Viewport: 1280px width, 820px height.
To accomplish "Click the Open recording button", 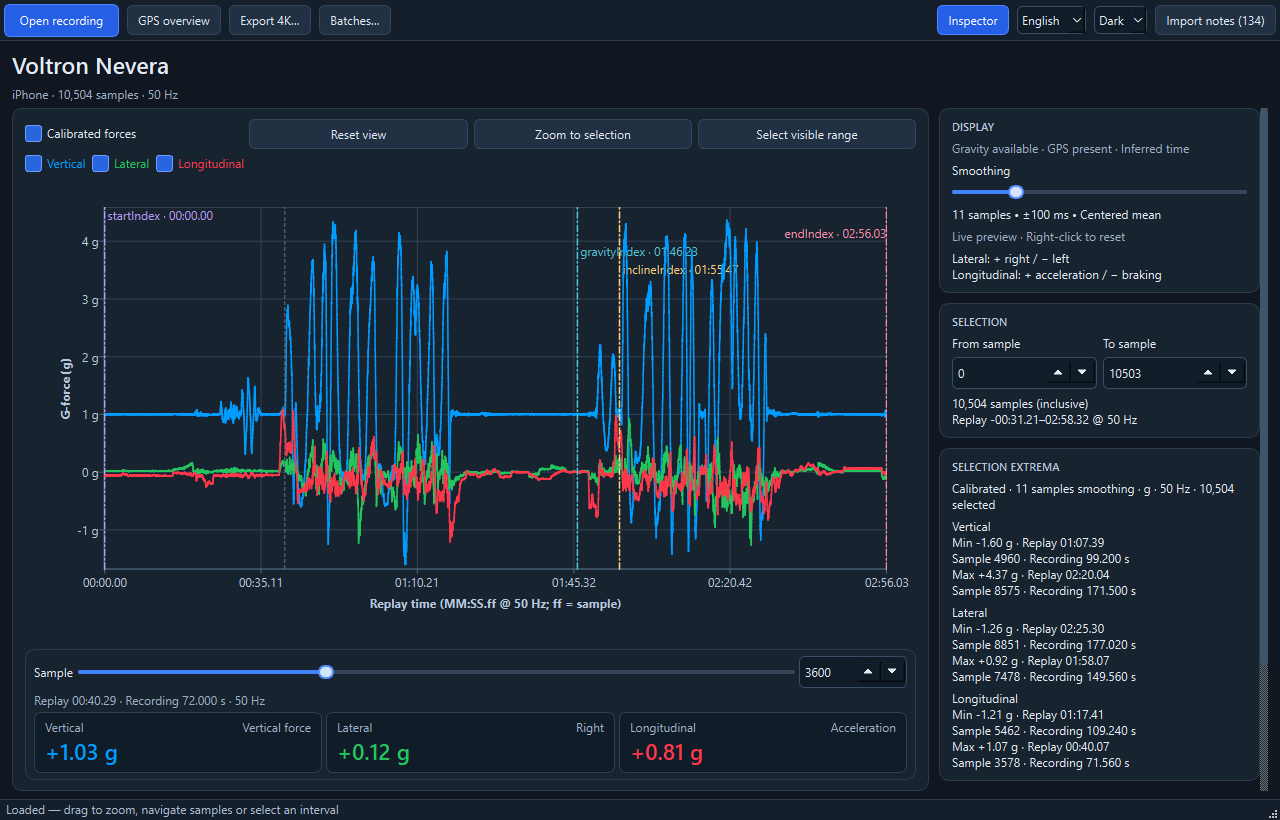I will [61, 21].
